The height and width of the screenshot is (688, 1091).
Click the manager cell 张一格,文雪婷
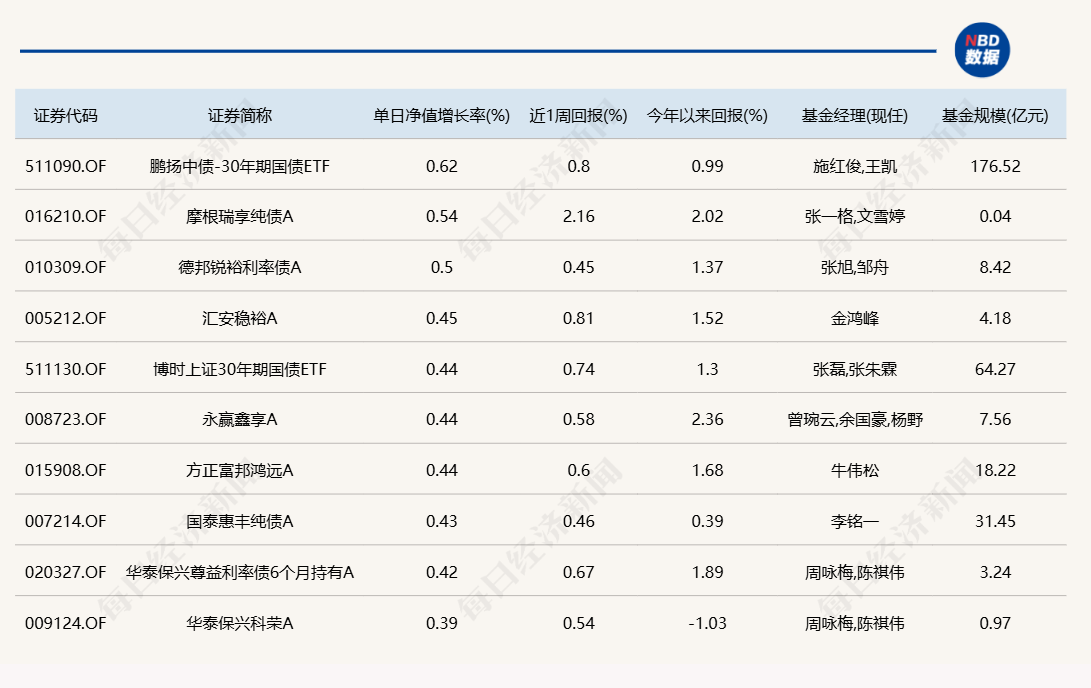(x=854, y=216)
